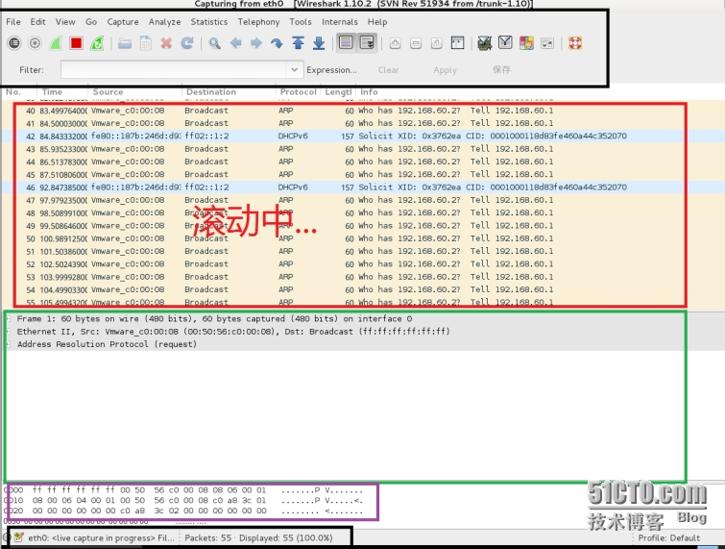Click the Clear filter button
Image resolution: width=725 pixels, height=549 pixels.
[388, 70]
